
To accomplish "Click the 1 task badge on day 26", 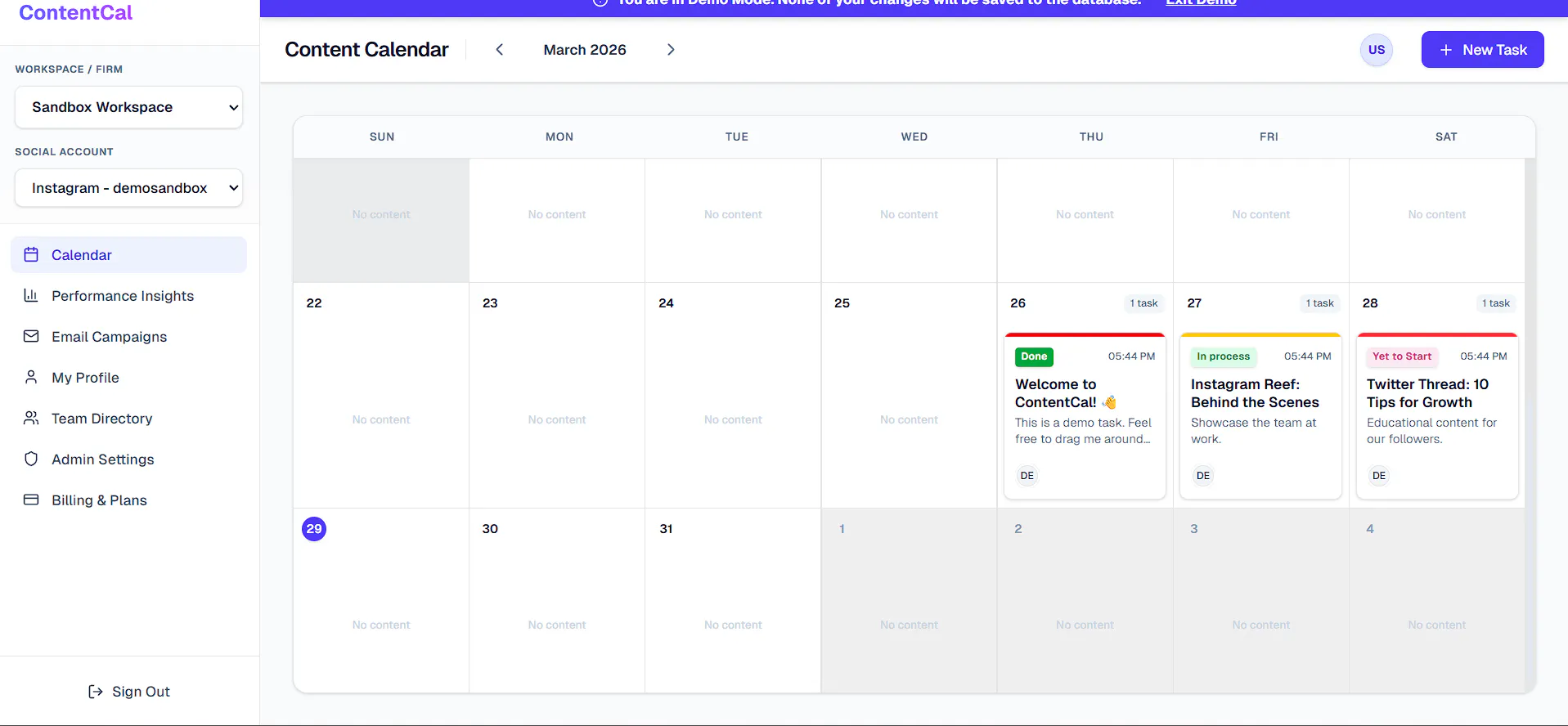I will click(x=1143, y=303).
